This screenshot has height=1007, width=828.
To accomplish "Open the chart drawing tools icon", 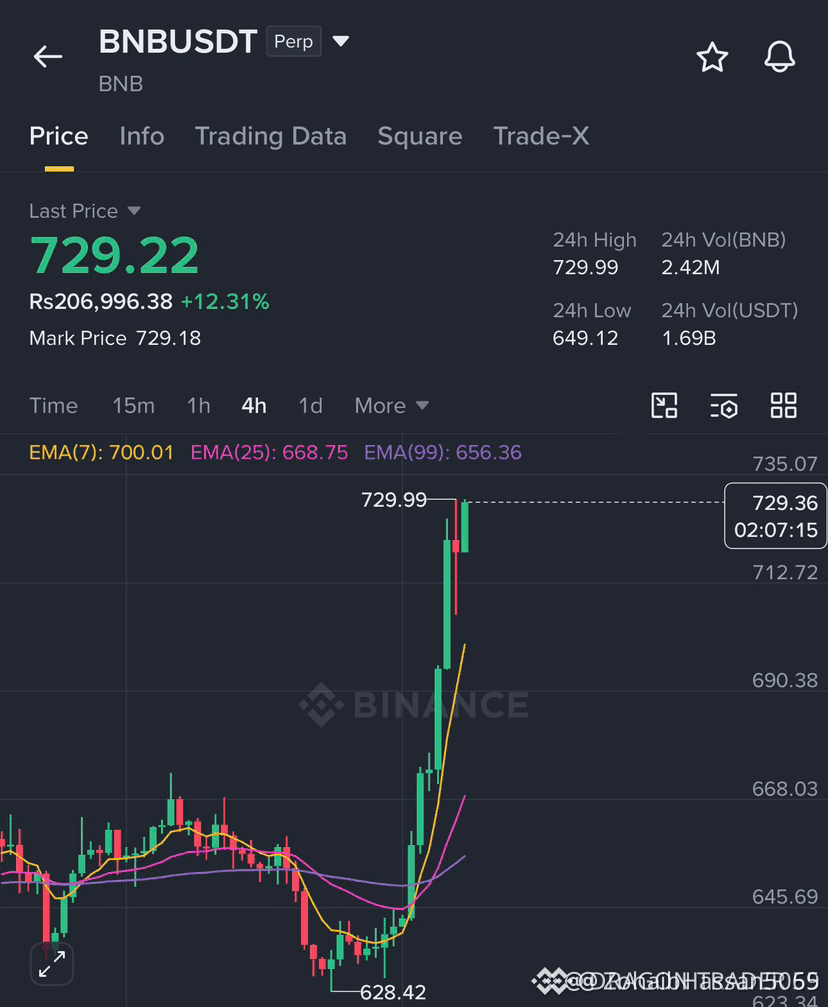I will [664, 406].
